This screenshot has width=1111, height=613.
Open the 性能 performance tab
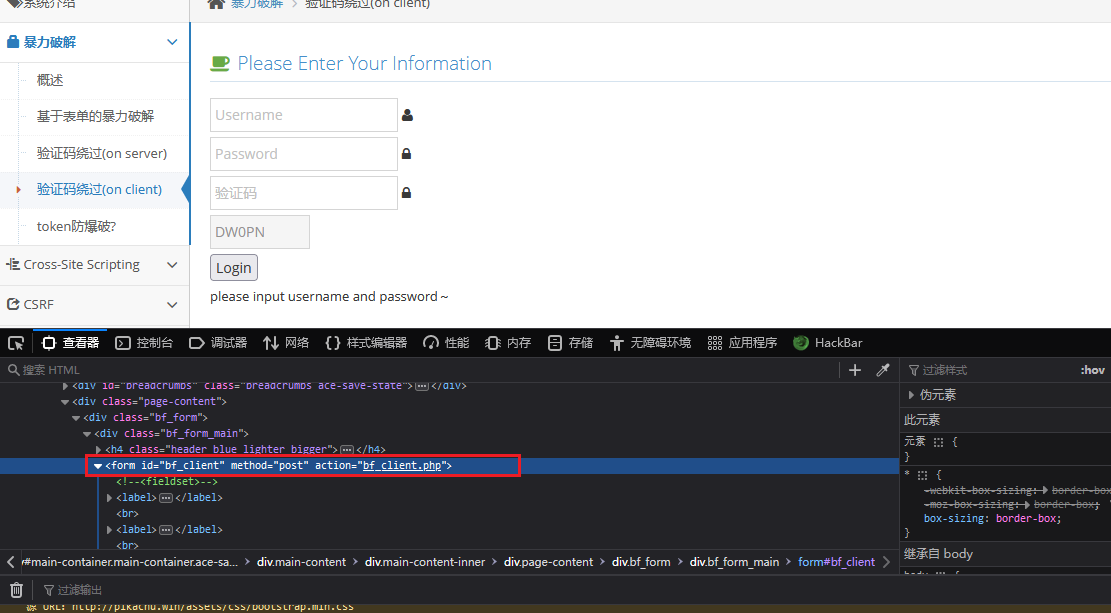click(x=446, y=343)
